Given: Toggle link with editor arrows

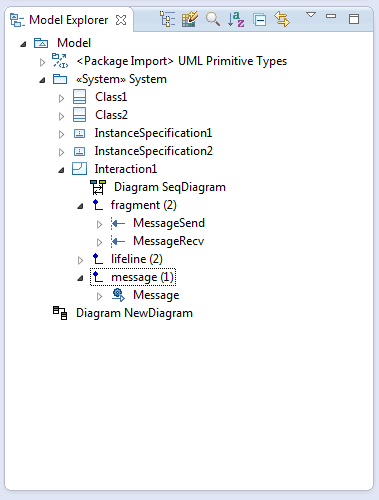Looking at the screenshot, I should point(282,19).
